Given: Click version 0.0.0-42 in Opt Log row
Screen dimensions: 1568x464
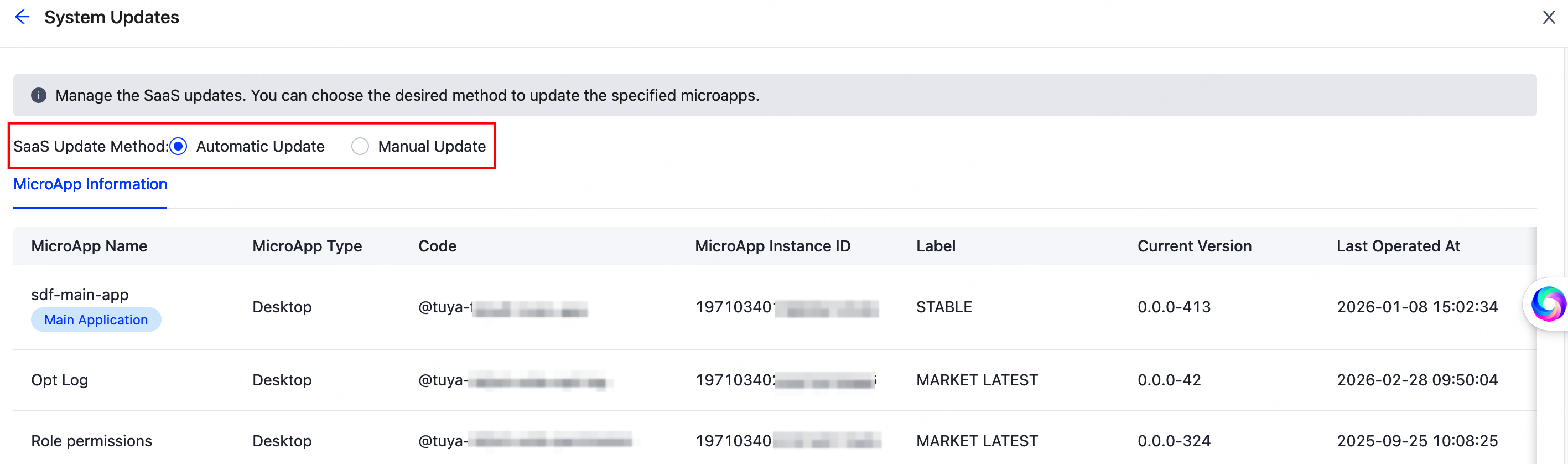Looking at the screenshot, I should point(1169,380).
